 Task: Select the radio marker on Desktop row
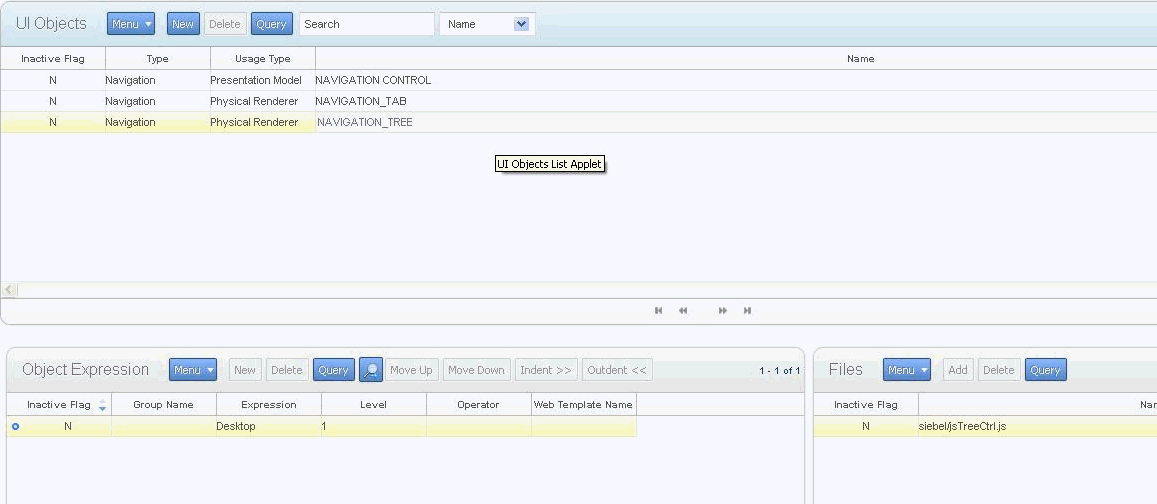click(x=15, y=427)
